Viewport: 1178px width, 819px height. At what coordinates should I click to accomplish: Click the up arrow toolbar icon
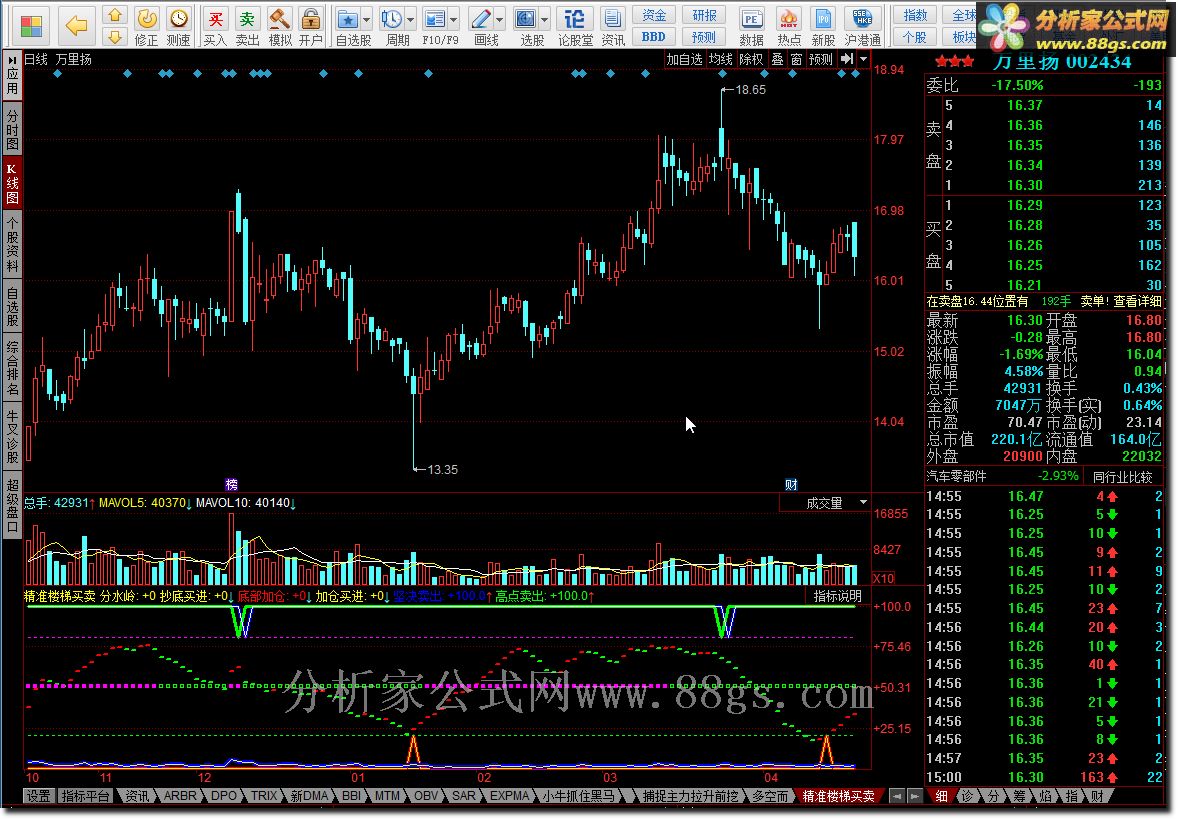[114, 14]
